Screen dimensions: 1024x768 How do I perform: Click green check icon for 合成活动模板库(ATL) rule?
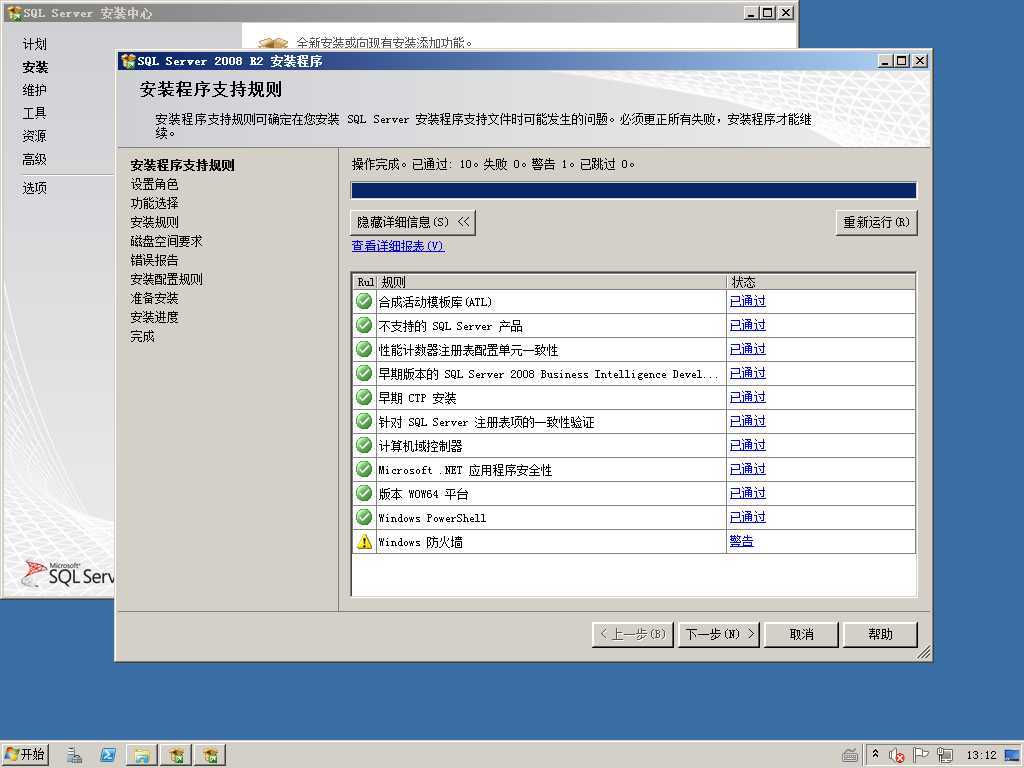pyautogui.click(x=364, y=301)
